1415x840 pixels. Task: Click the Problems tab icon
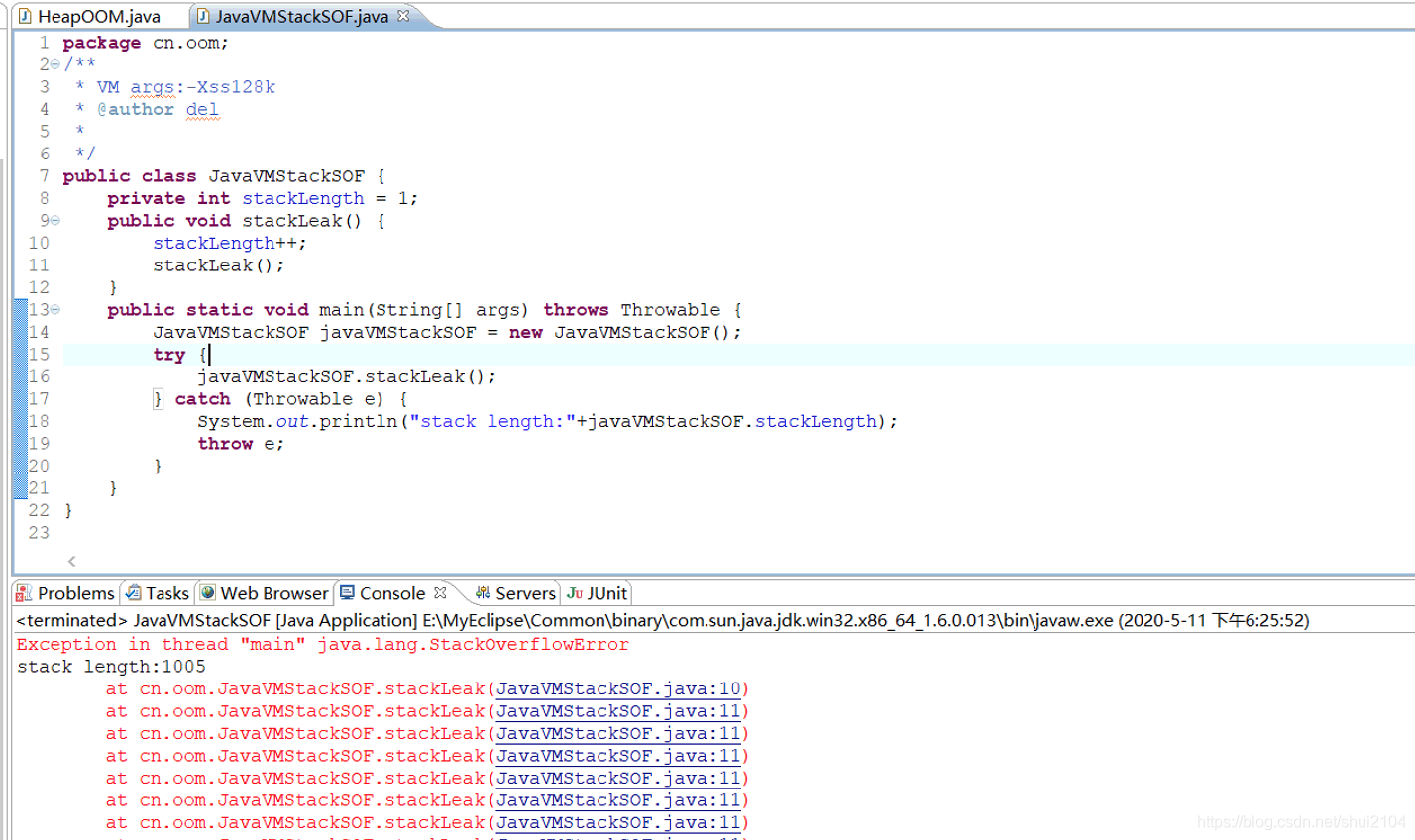pyautogui.click(x=24, y=593)
